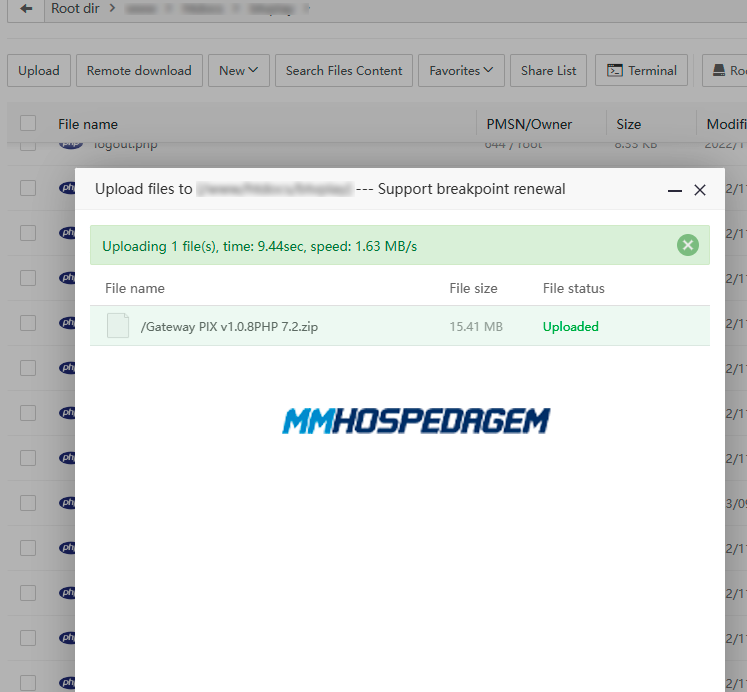Click the back arrow in path bar
747x692 pixels.
(26, 9)
